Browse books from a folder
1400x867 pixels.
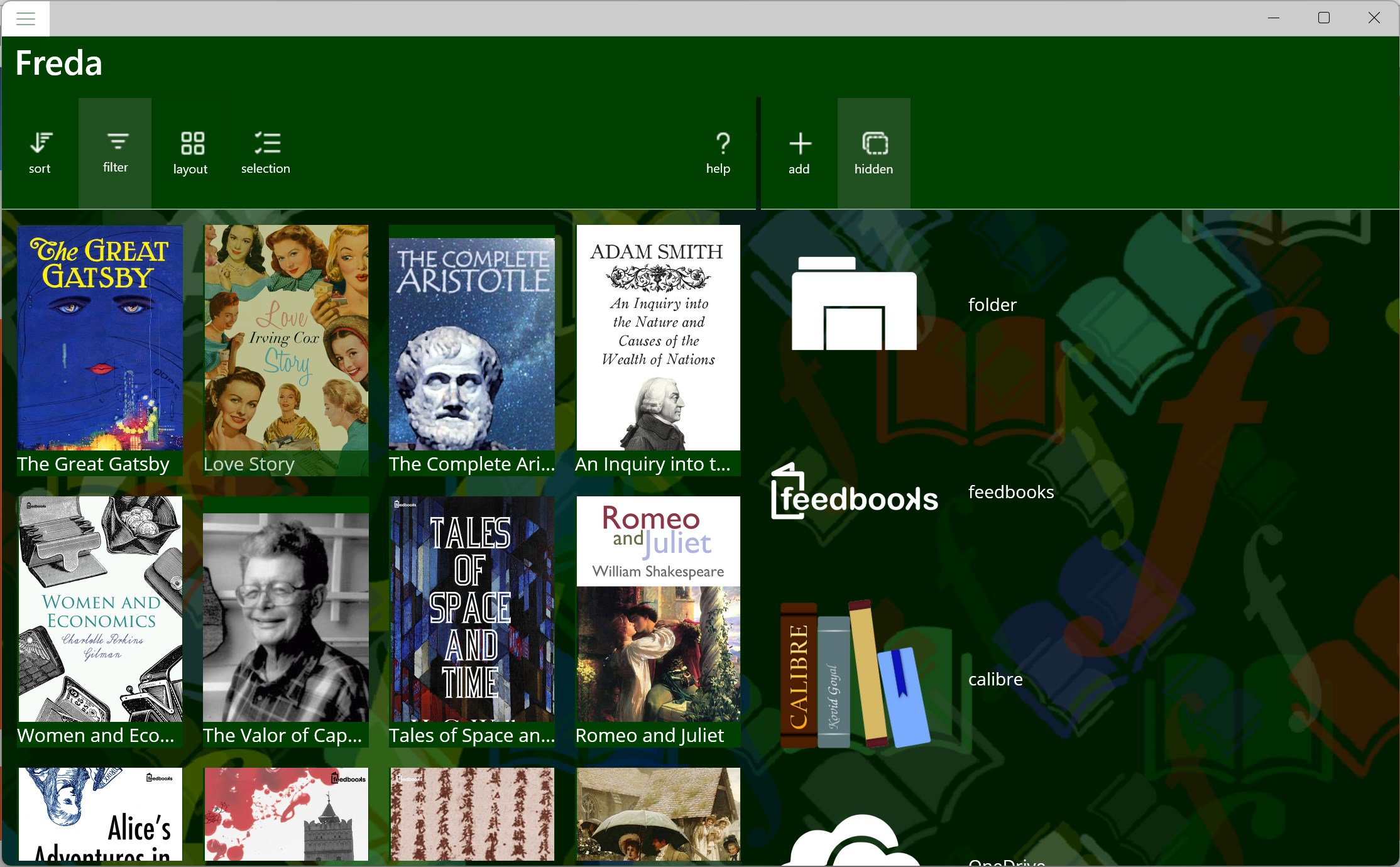click(x=853, y=305)
